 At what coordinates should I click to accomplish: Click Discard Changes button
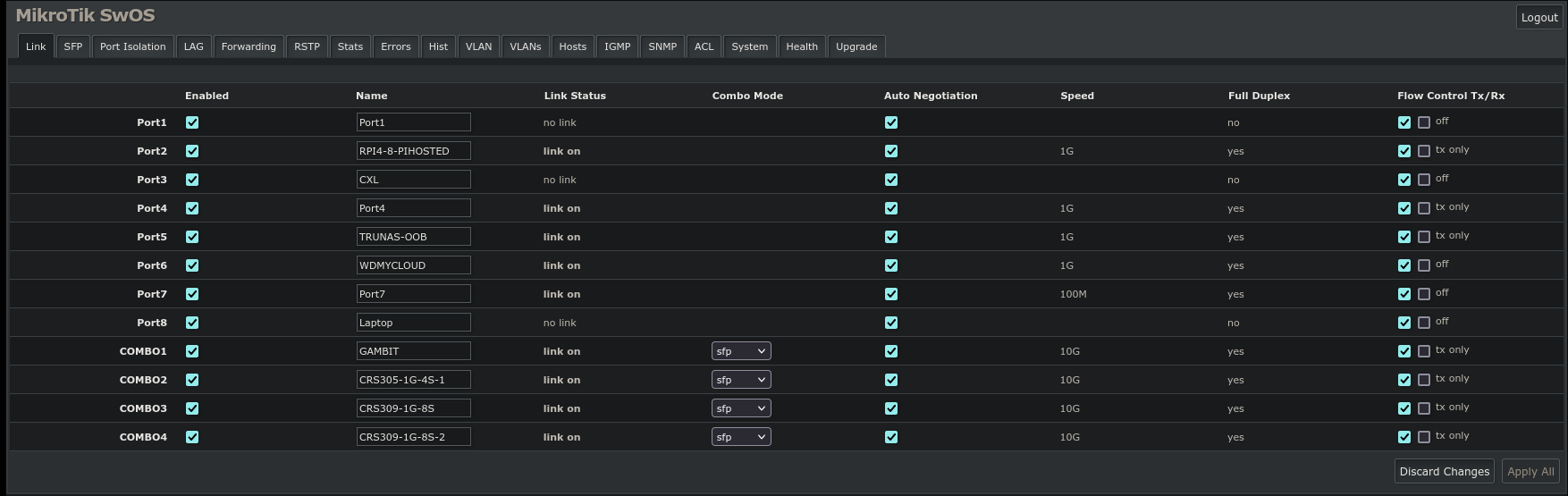click(1444, 471)
